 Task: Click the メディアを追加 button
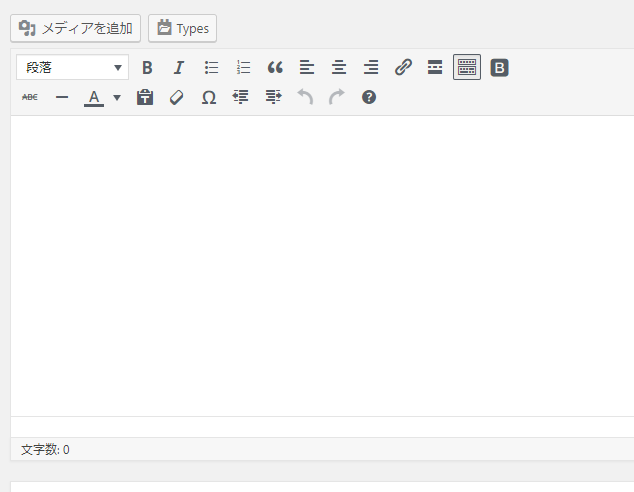tap(76, 28)
